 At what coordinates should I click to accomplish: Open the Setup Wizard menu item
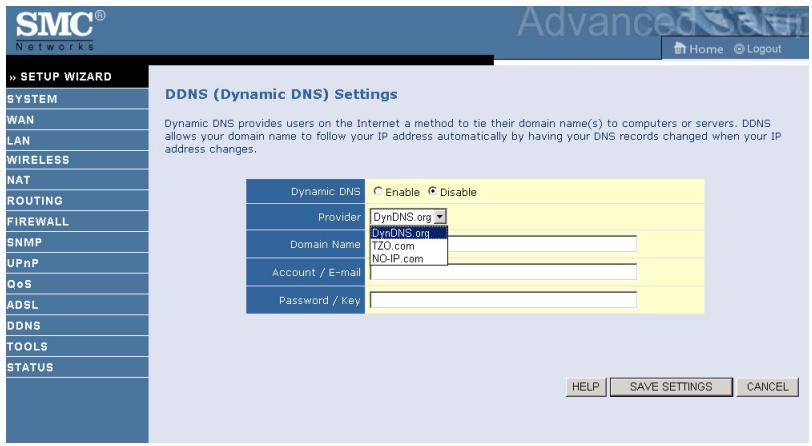click(x=77, y=77)
